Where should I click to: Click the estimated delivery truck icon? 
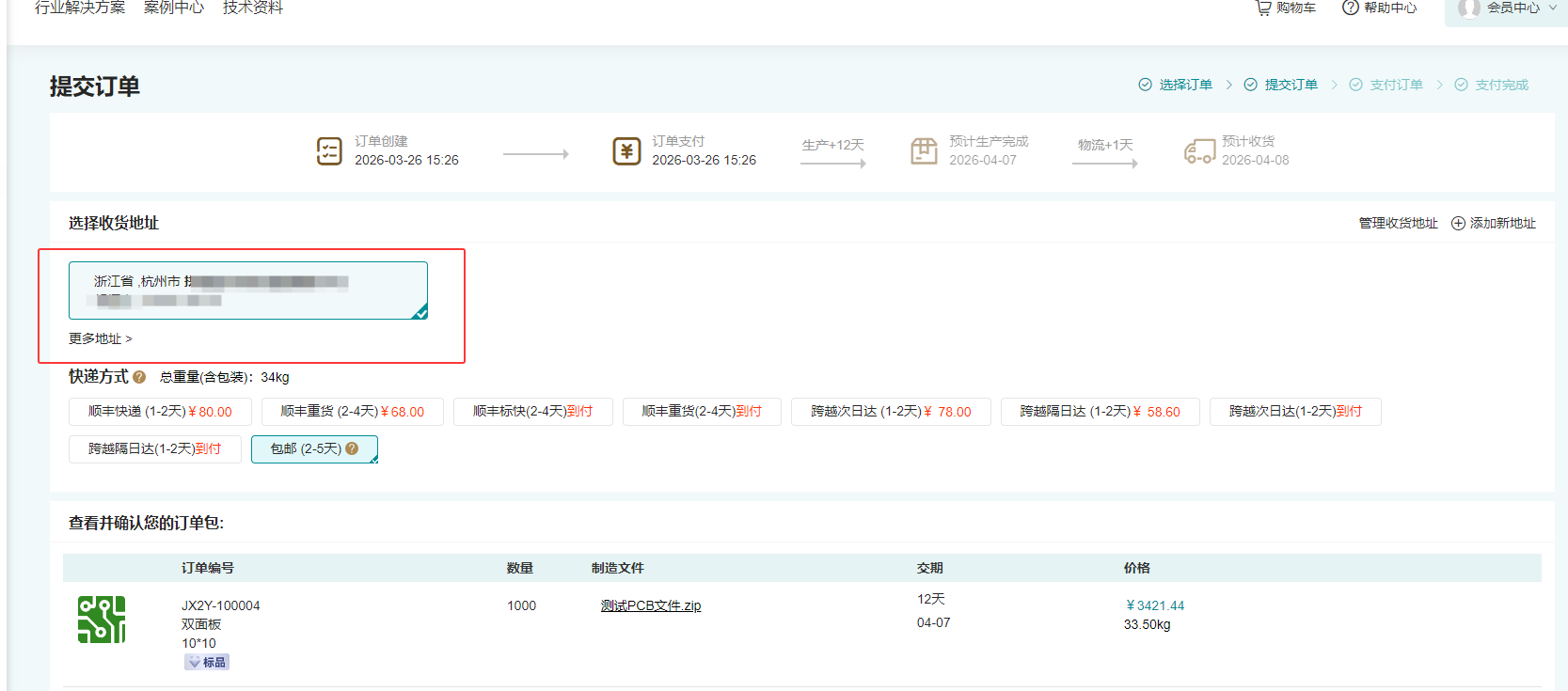coord(1199,150)
